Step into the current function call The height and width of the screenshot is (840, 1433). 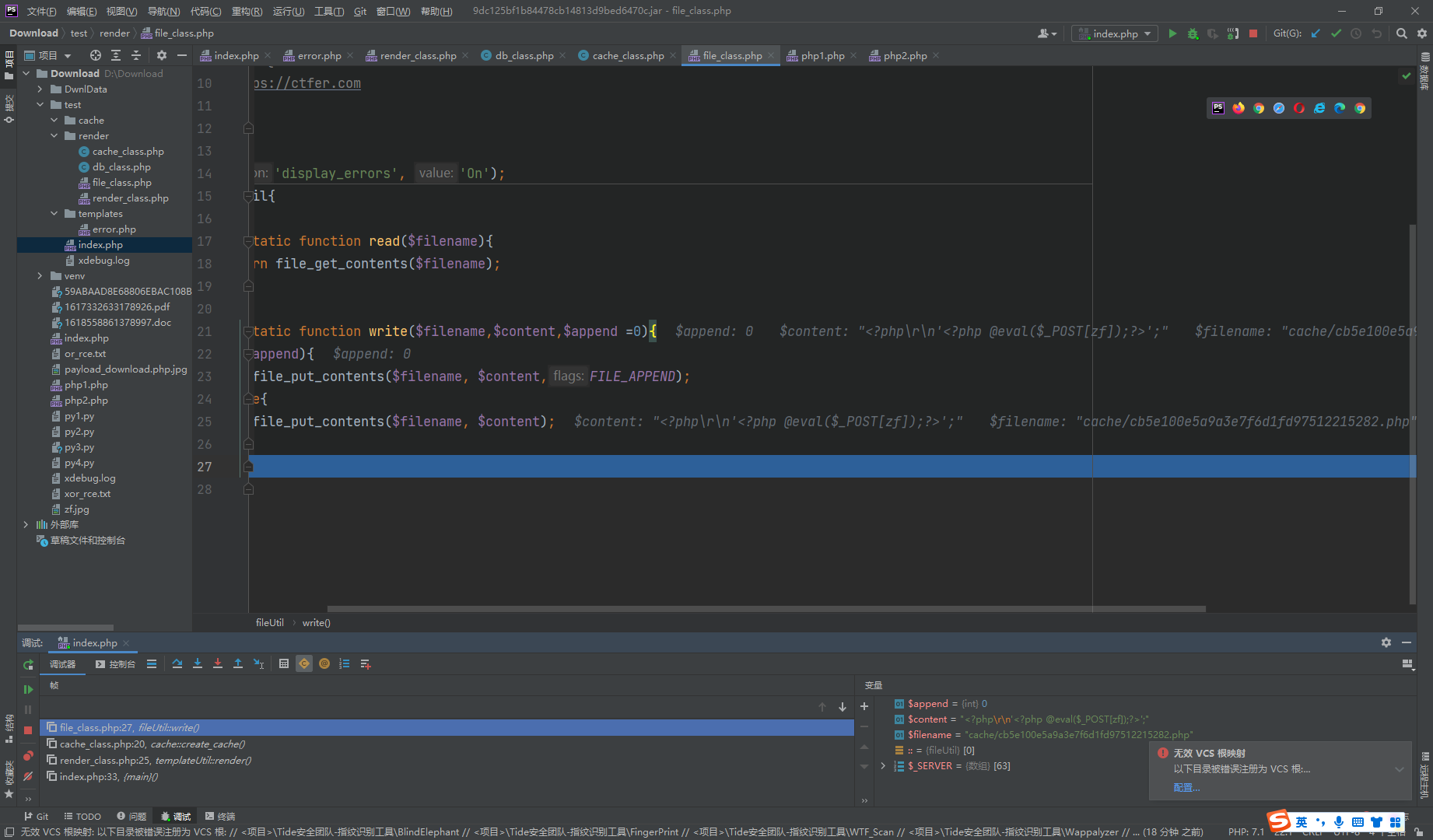tap(198, 663)
